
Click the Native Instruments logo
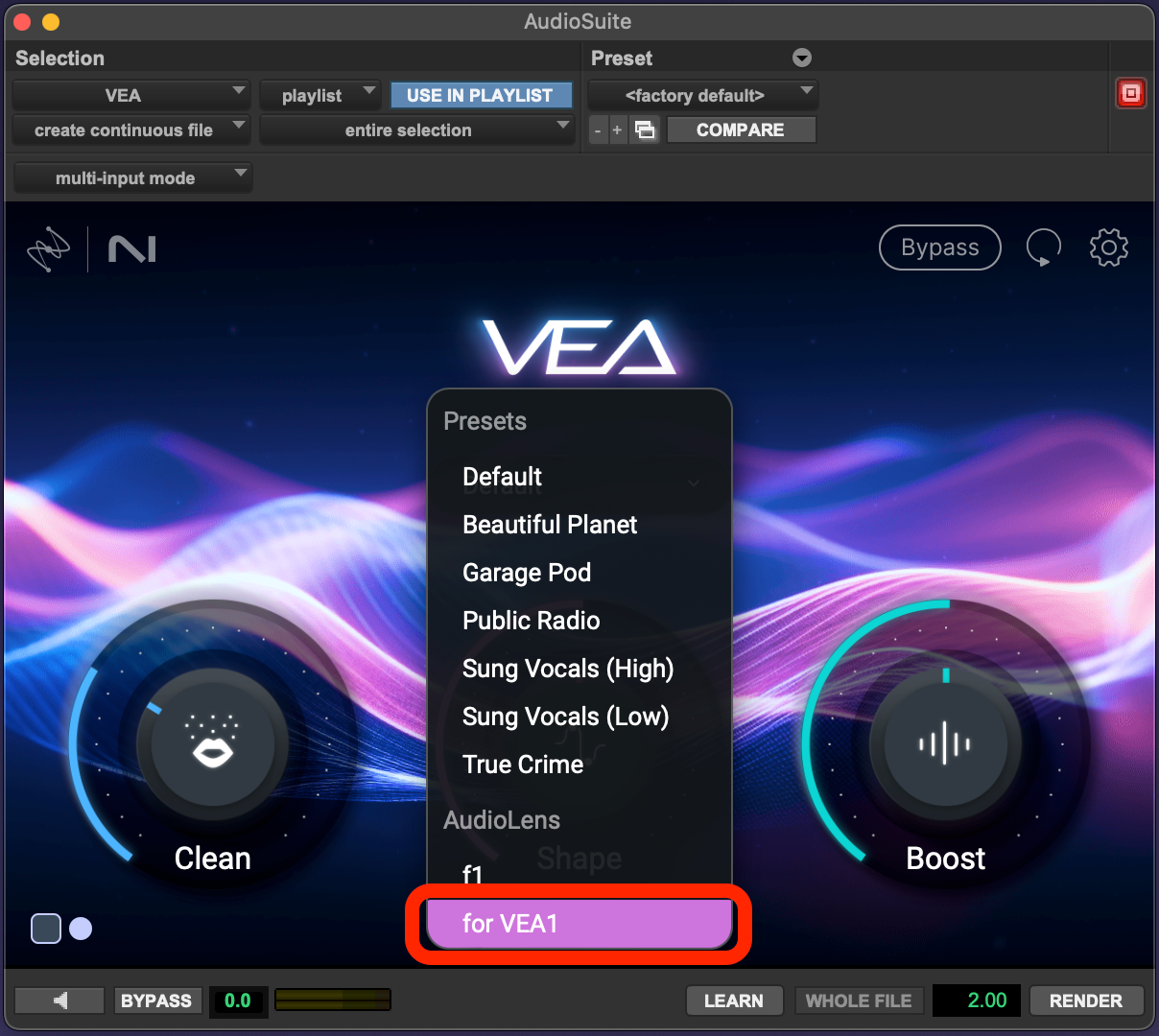pyautogui.click(x=132, y=250)
